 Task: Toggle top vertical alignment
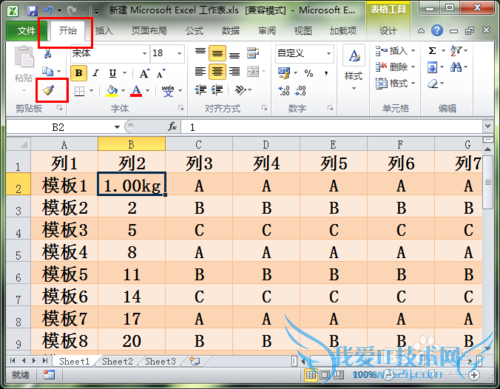coord(200,52)
